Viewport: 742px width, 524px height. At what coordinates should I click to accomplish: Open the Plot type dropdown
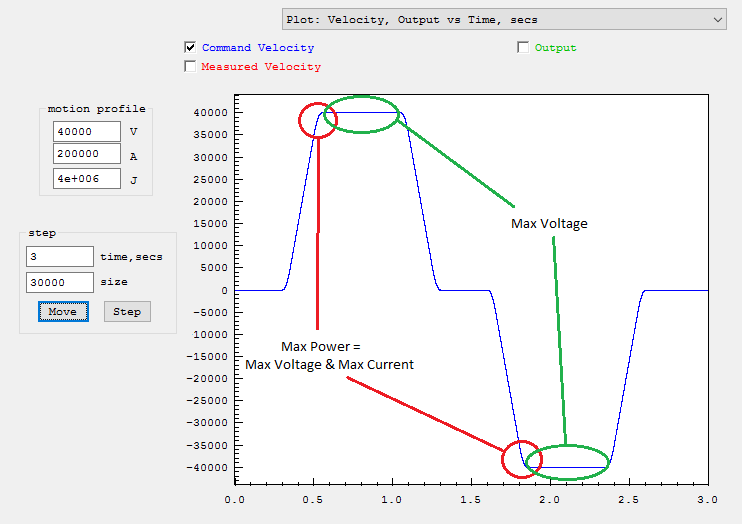tap(503, 19)
